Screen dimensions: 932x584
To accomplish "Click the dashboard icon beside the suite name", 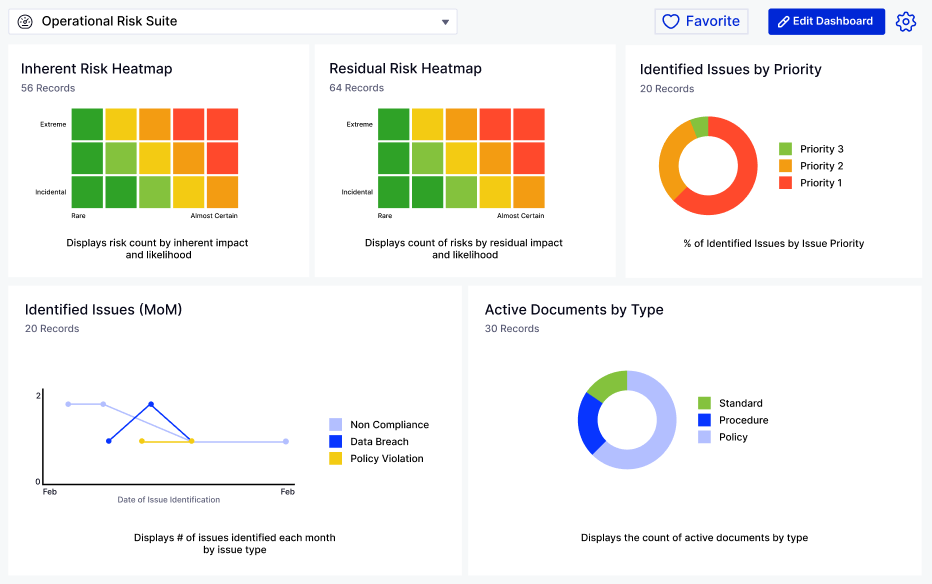I will (x=25, y=21).
